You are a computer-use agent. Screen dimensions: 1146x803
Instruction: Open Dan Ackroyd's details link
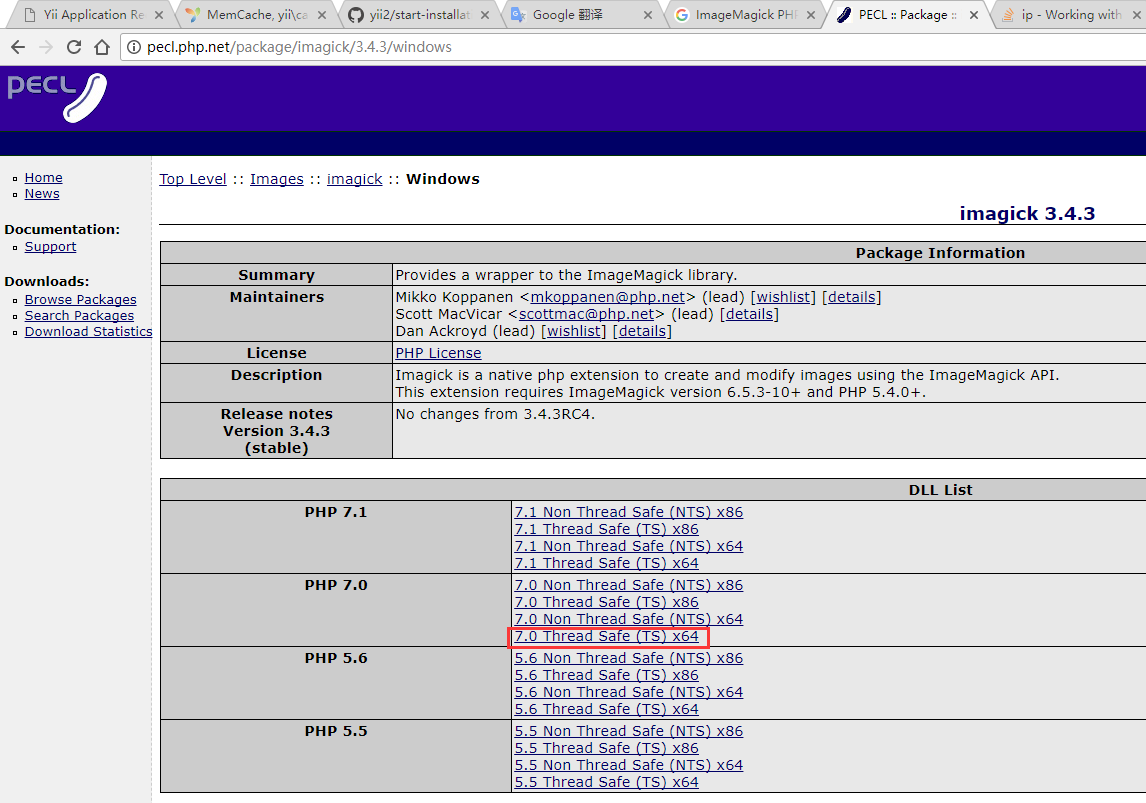click(x=642, y=331)
